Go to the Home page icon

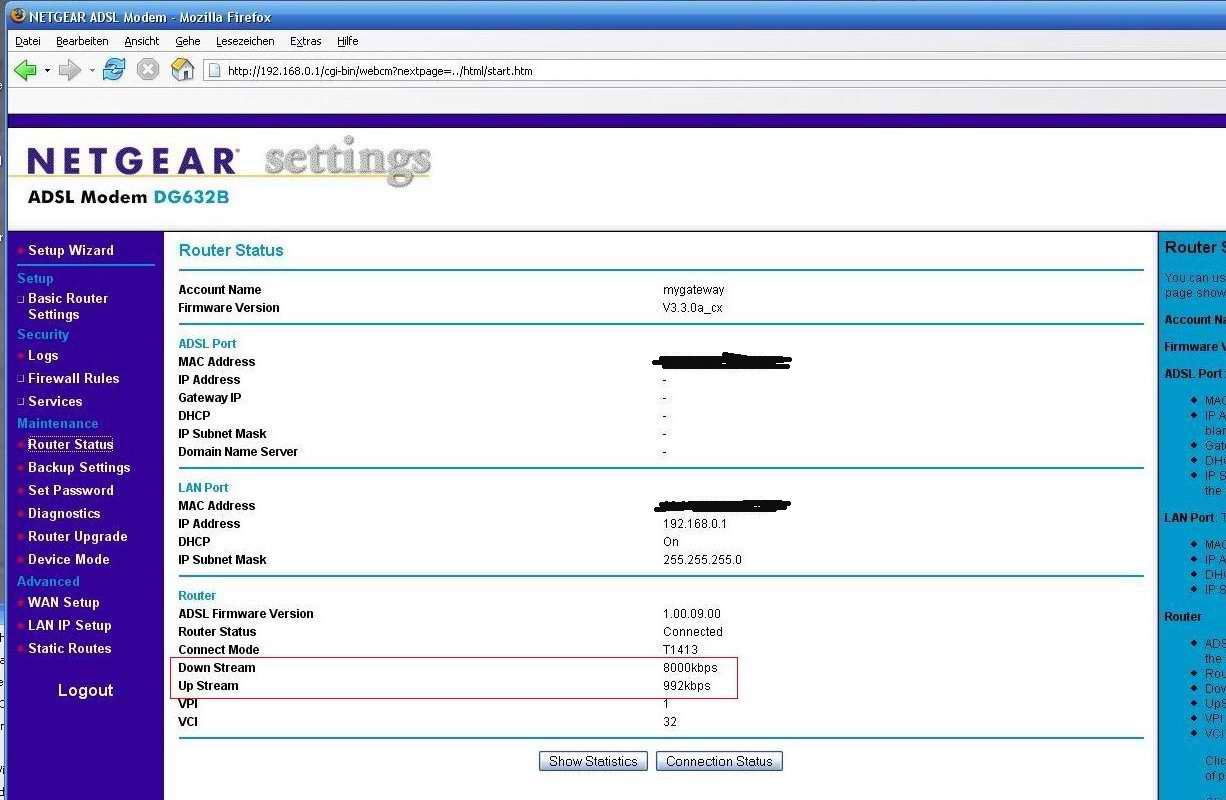(x=182, y=70)
